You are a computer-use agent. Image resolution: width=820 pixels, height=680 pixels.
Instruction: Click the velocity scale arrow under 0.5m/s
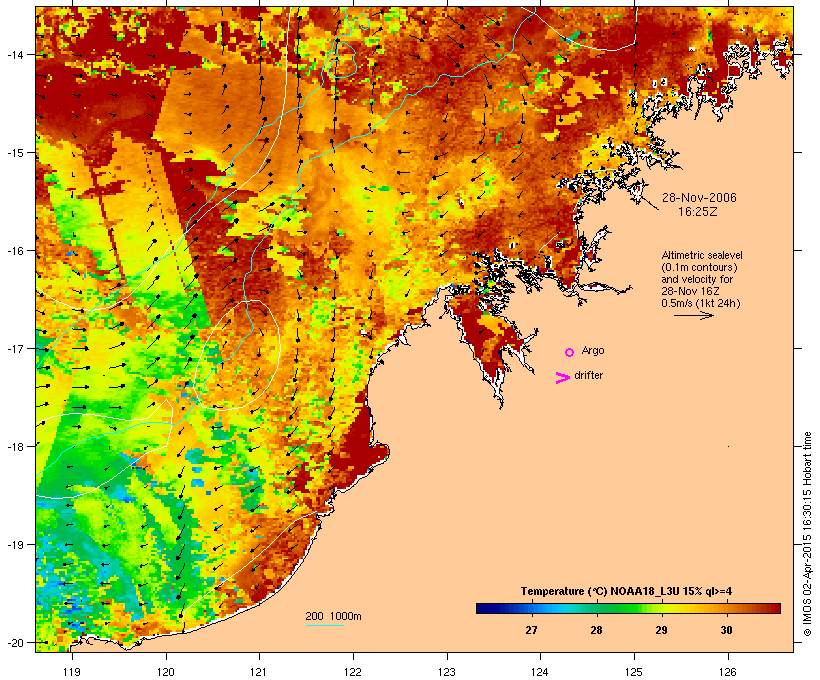click(x=694, y=315)
